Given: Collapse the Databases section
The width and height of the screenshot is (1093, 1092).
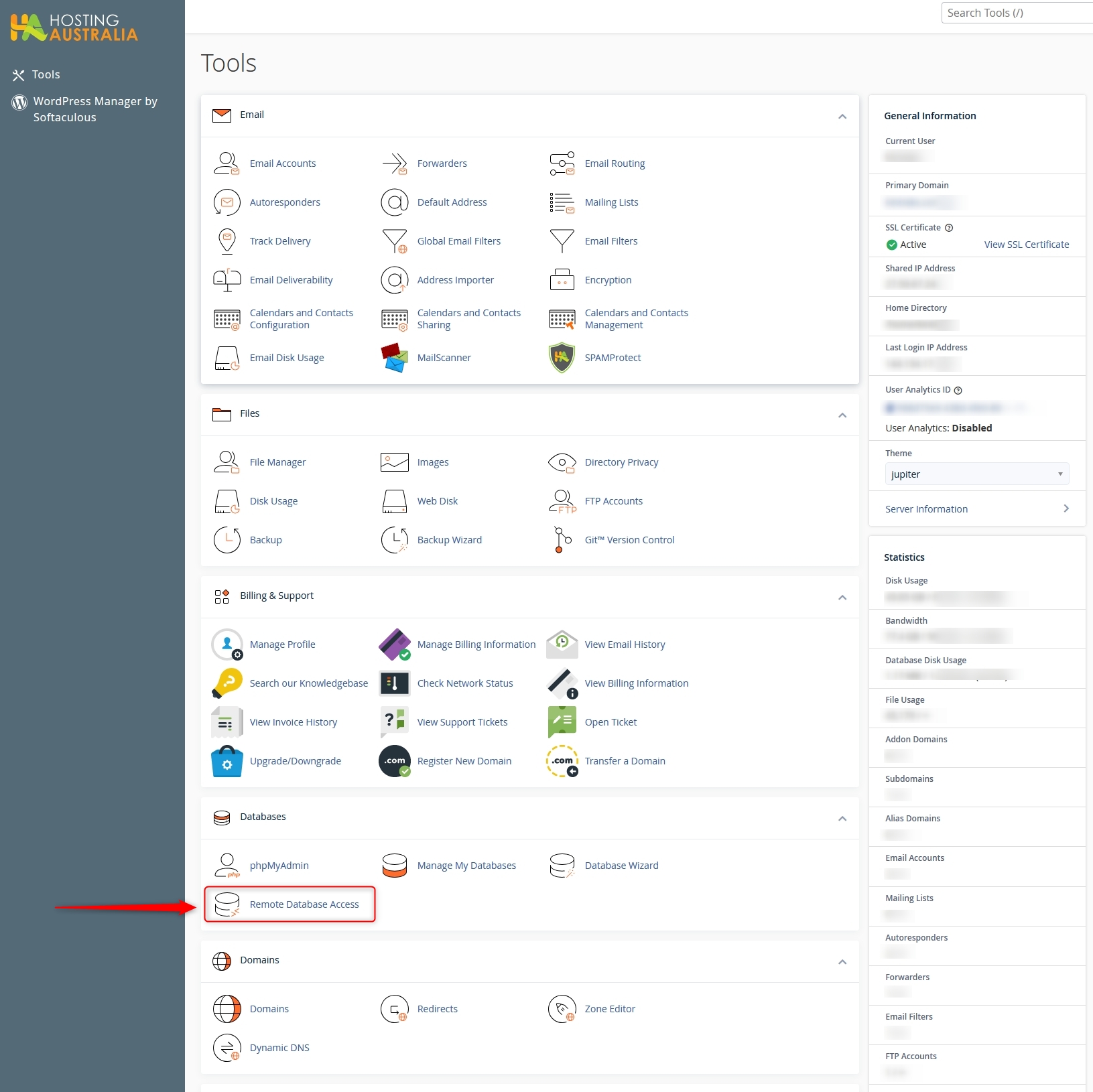Looking at the screenshot, I should point(842,819).
